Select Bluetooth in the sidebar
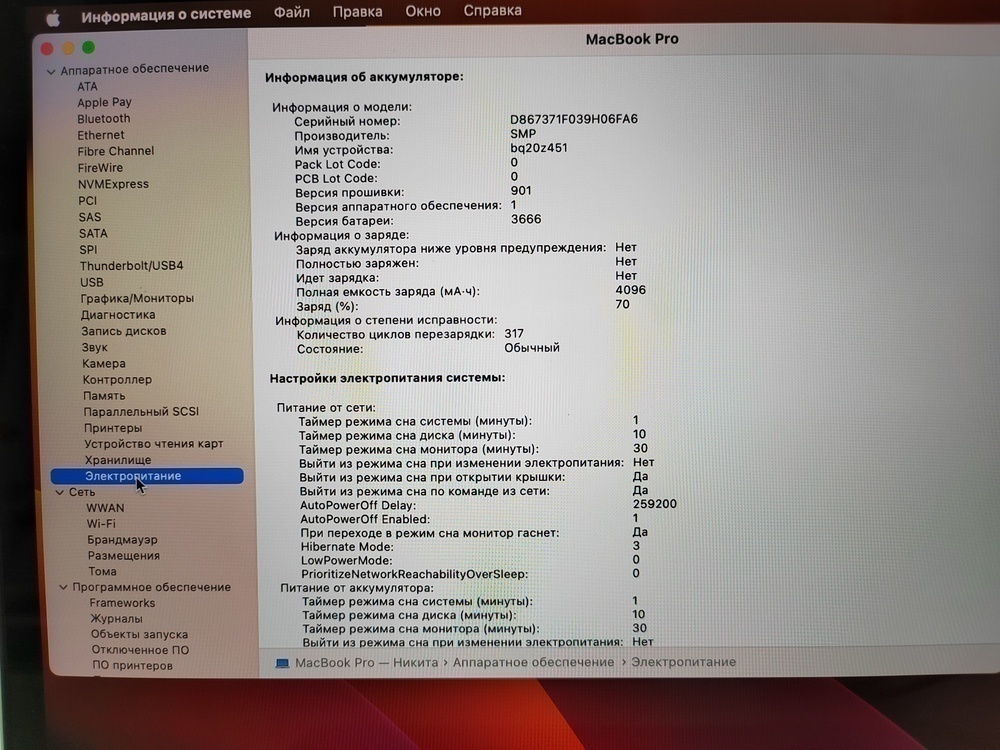The image size is (1000, 750). coord(105,118)
